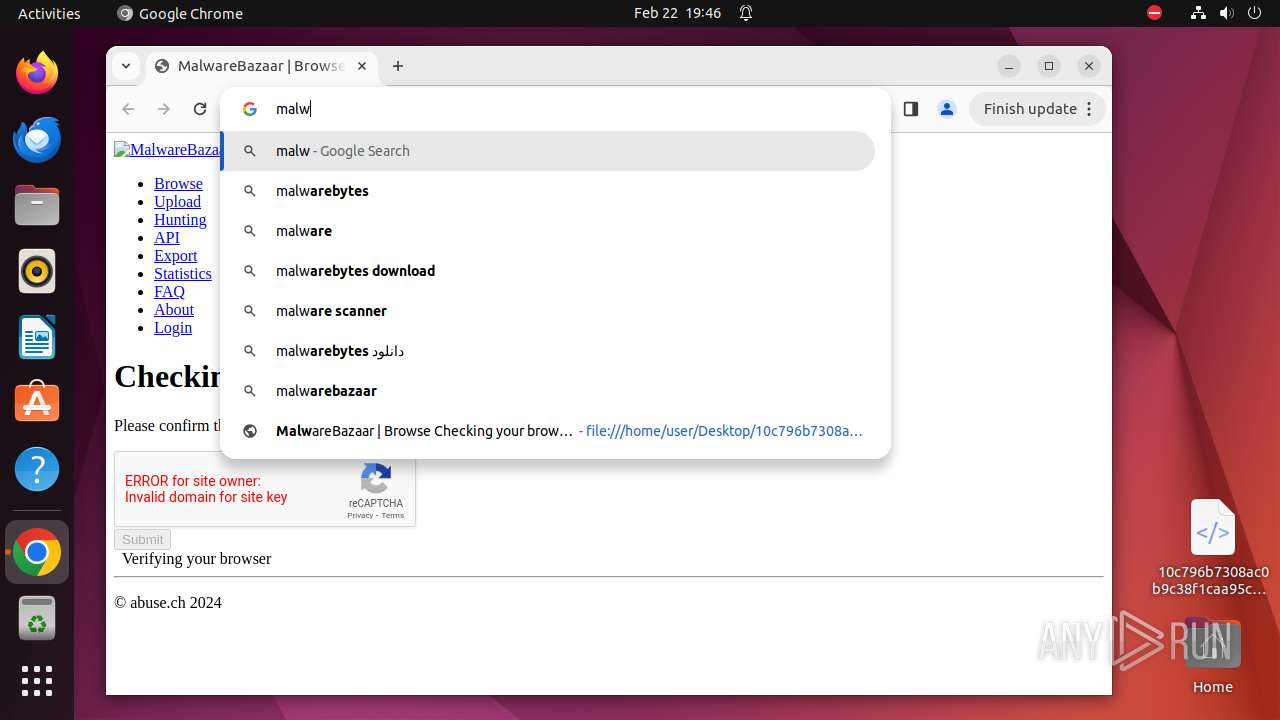Click the Google Chrome dock icon
The height and width of the screenshot is (720, 1280).
[x=37, y=552]
